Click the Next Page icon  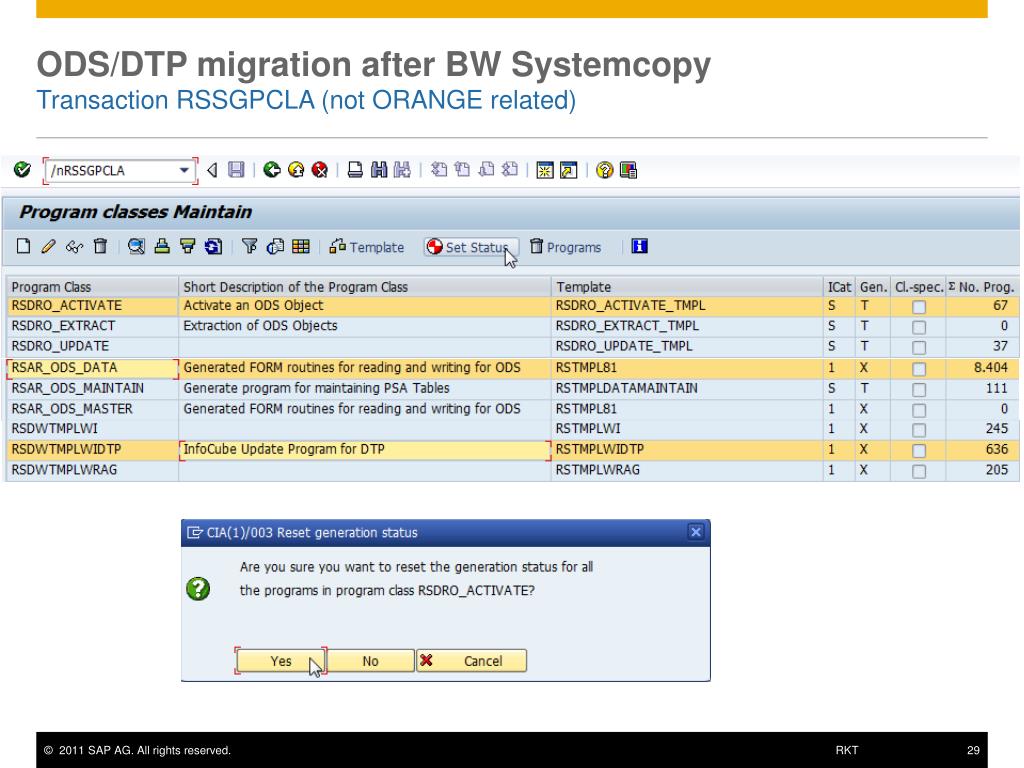(486, 170)
